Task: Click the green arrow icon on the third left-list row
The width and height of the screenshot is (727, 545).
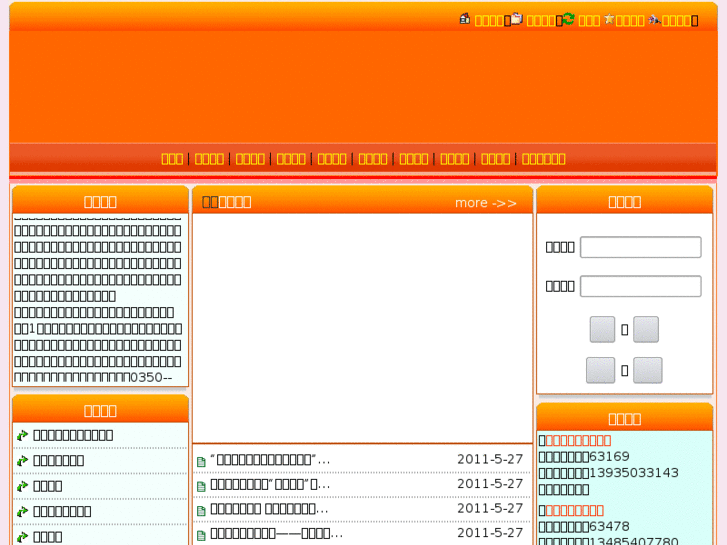Action: (x=22, y=486)
